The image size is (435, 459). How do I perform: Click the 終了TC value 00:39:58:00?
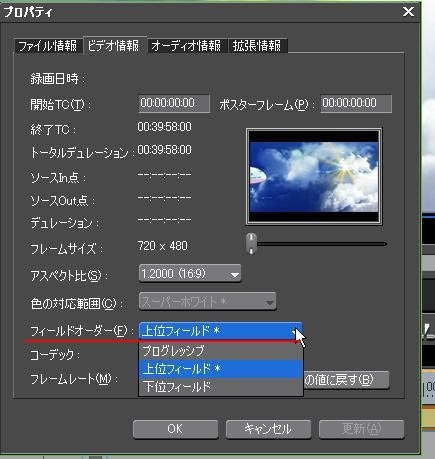pos(165,127)
